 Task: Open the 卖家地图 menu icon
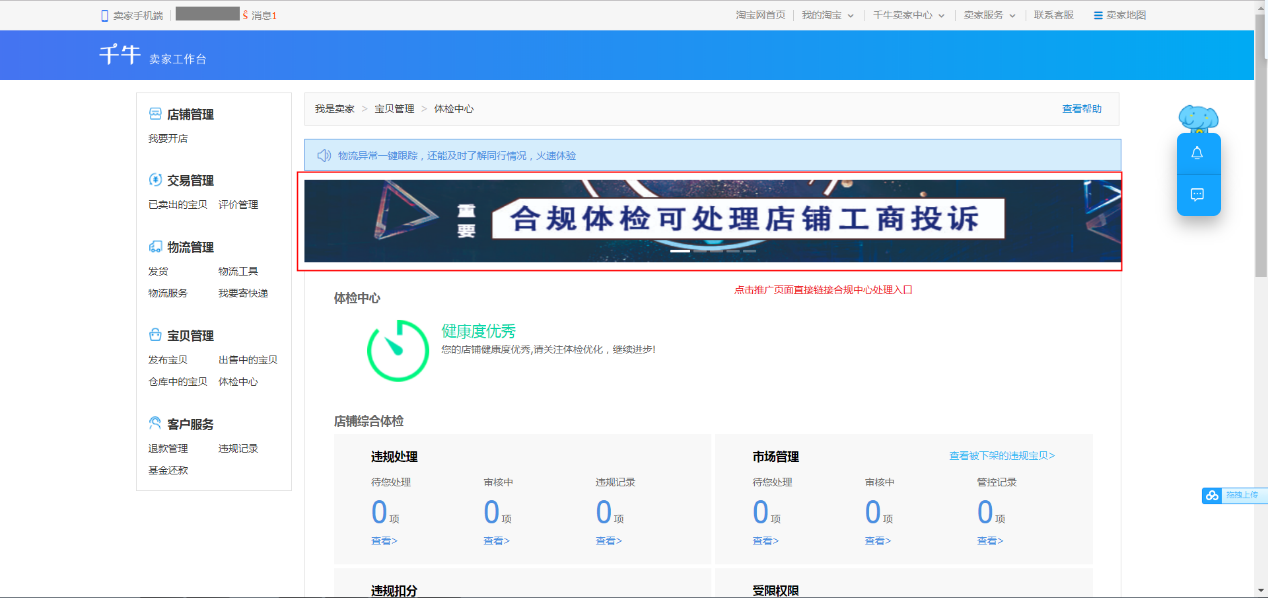pos(1098,15)
